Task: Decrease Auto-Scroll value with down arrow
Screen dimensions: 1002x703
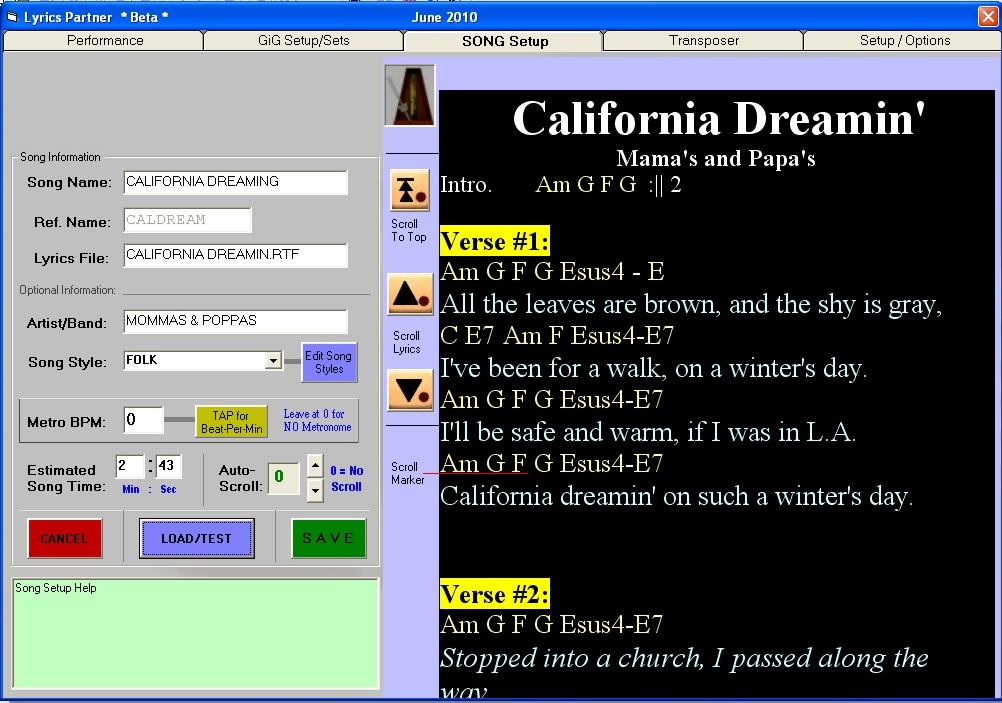Action: (x=315, y=489)
